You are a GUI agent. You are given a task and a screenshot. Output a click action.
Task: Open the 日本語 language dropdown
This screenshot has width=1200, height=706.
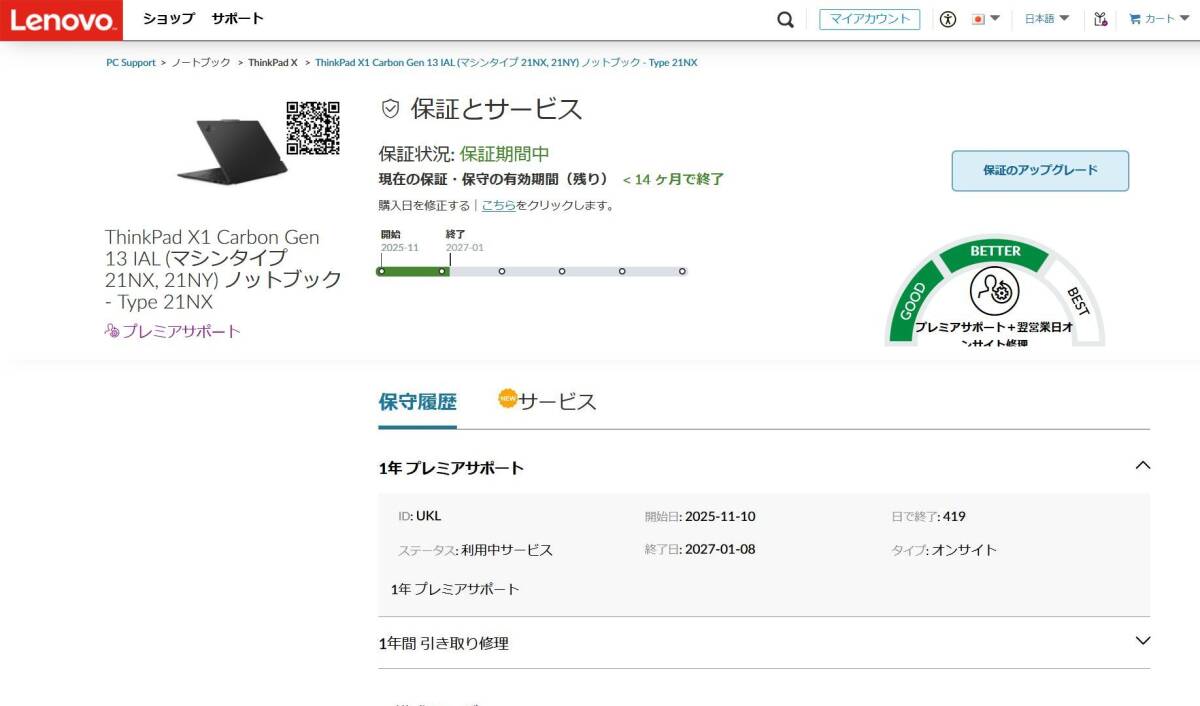[1043, 19]
